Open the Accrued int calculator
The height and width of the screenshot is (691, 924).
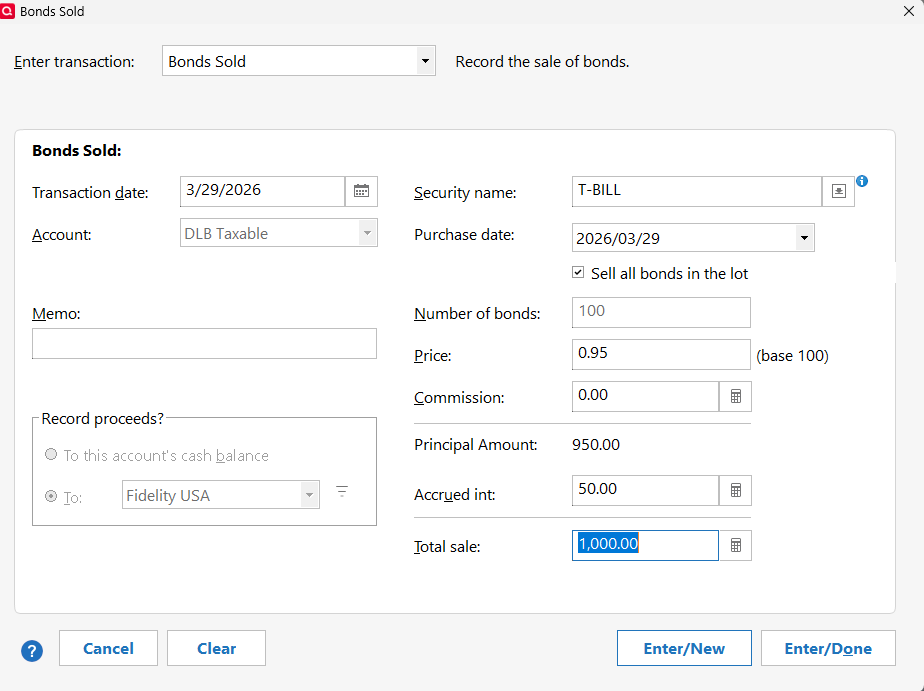735,491
